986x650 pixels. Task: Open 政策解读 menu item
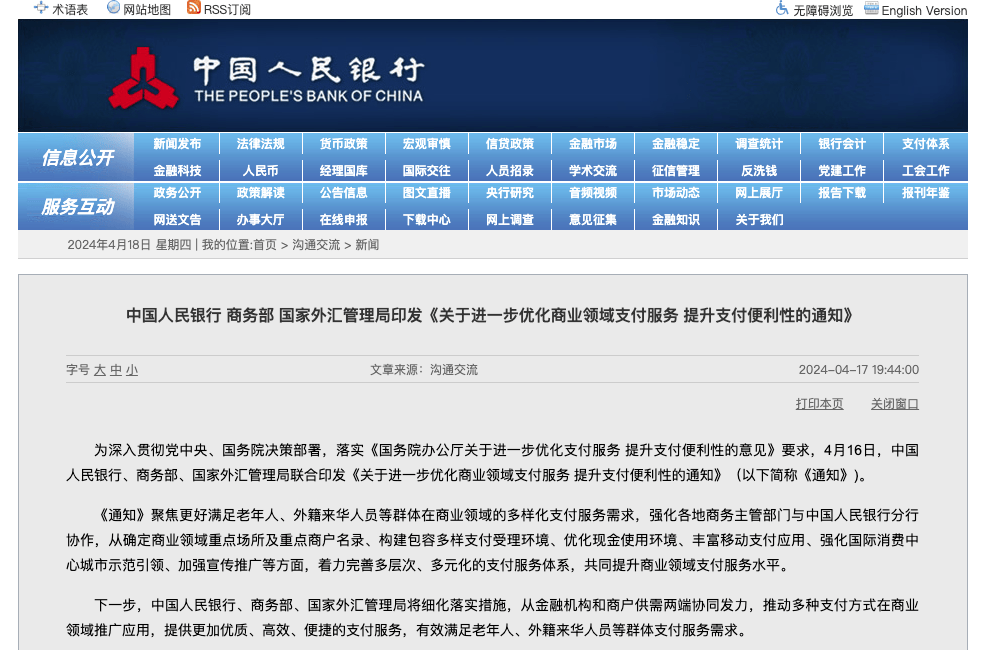point(260,193)
